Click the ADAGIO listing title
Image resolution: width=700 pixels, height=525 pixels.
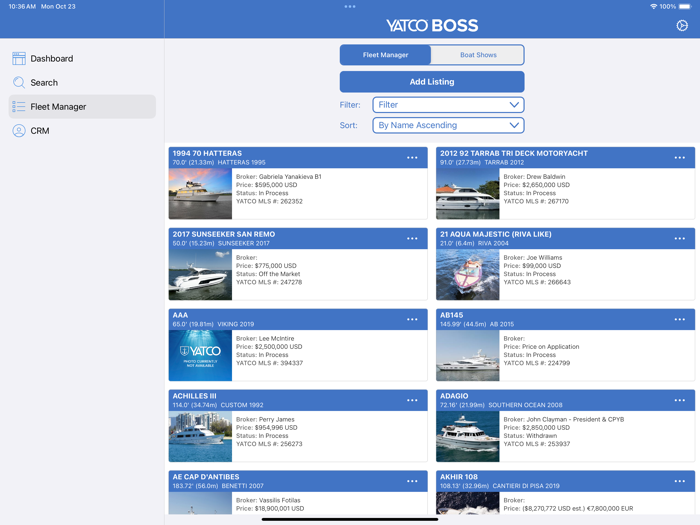[454, 396]
